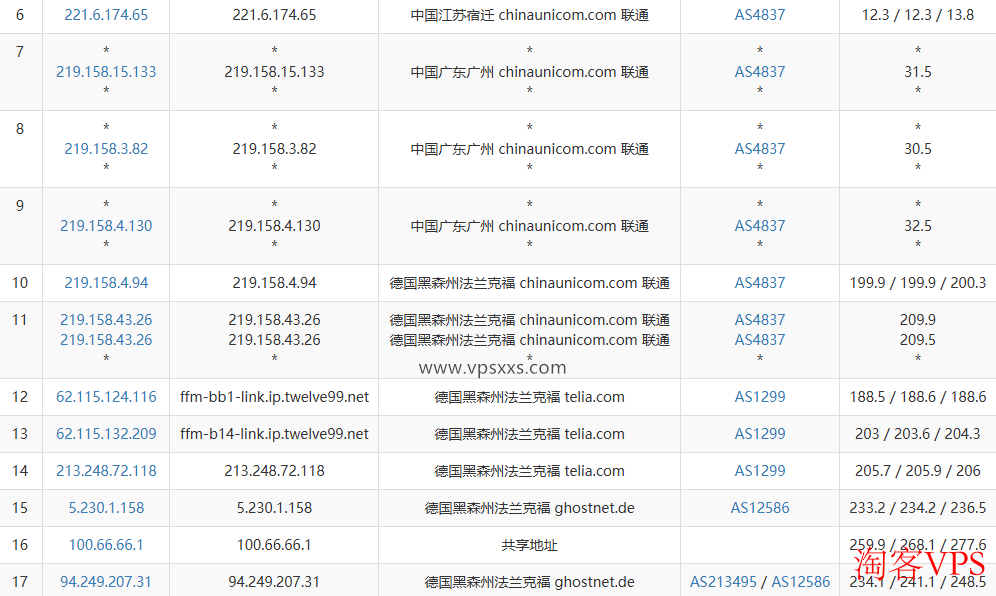The image size is (996, 596).
Task: Click the AS4837 link in hop 6 row
Action: pyautogui.click(x=760, y=15)
